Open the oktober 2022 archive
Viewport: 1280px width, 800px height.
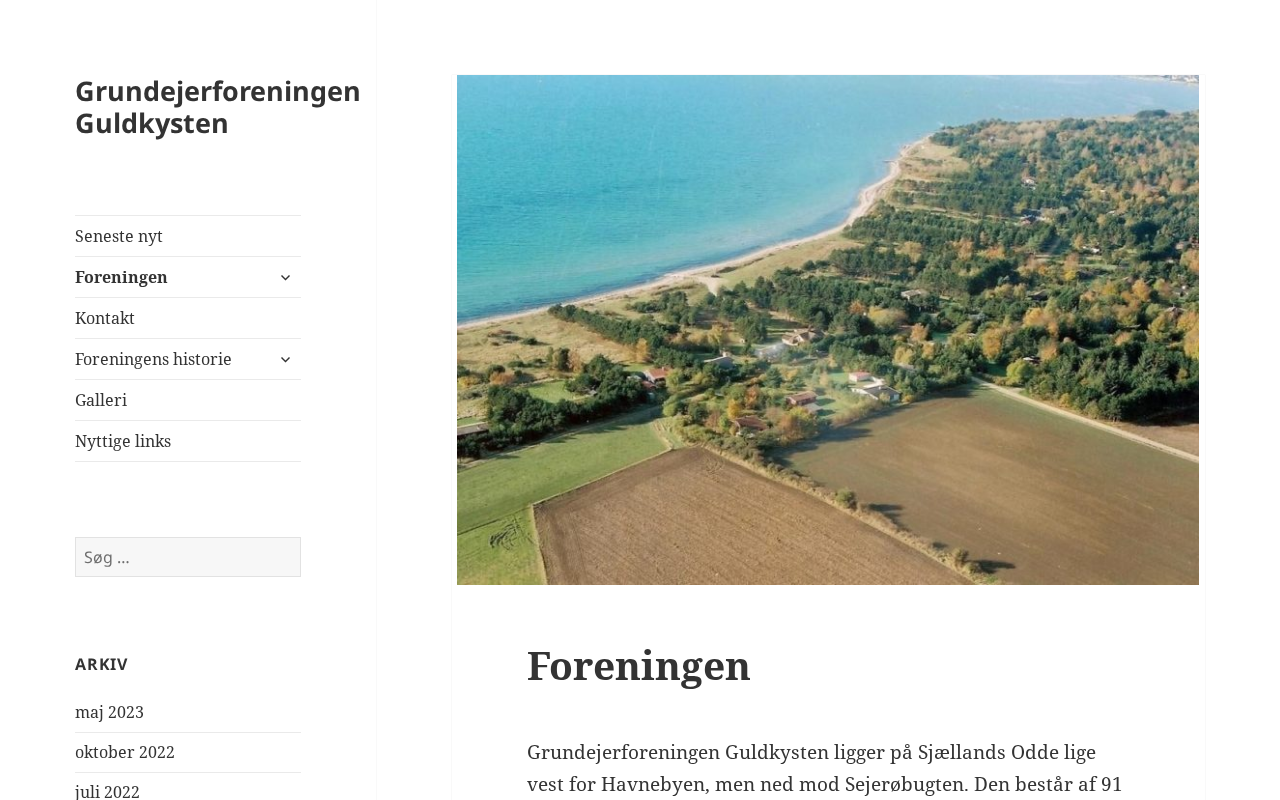pyautogui.click(x=125, y=752)
